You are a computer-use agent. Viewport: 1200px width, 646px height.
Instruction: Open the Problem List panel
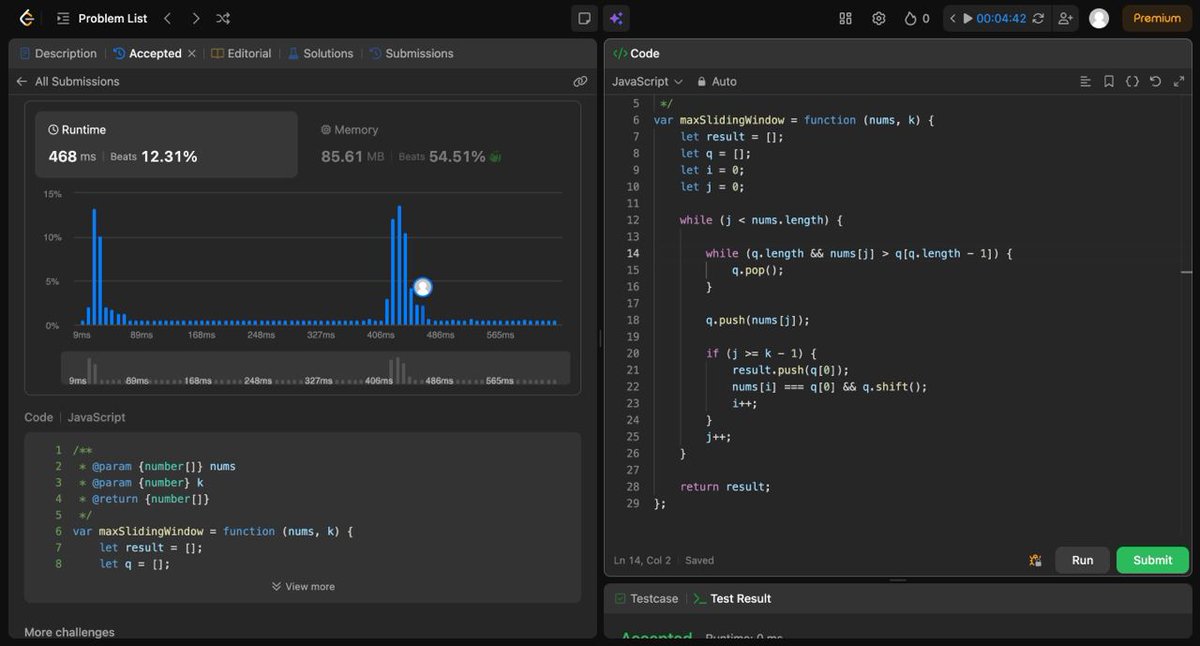point(102,18)
